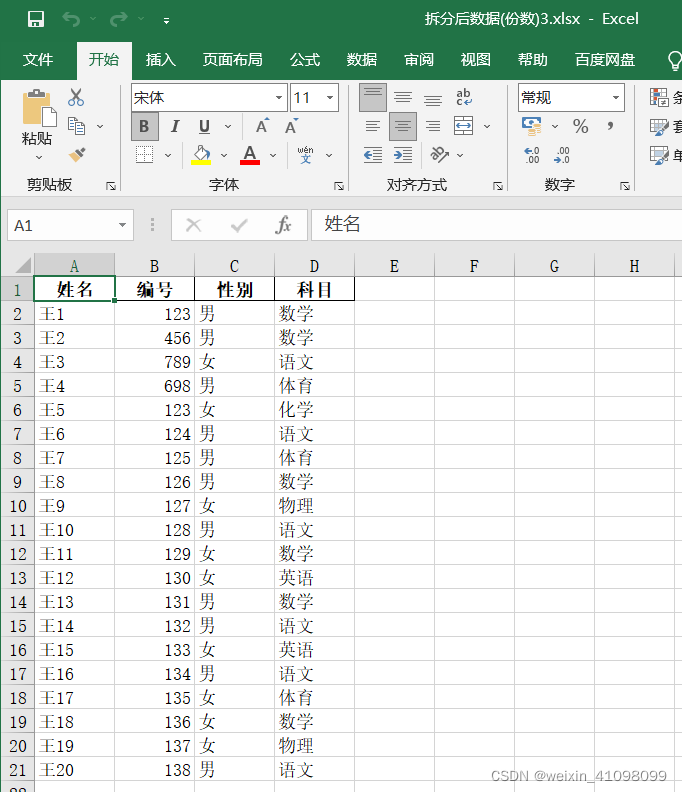Toggle Align Left button

tap(373, 126)
